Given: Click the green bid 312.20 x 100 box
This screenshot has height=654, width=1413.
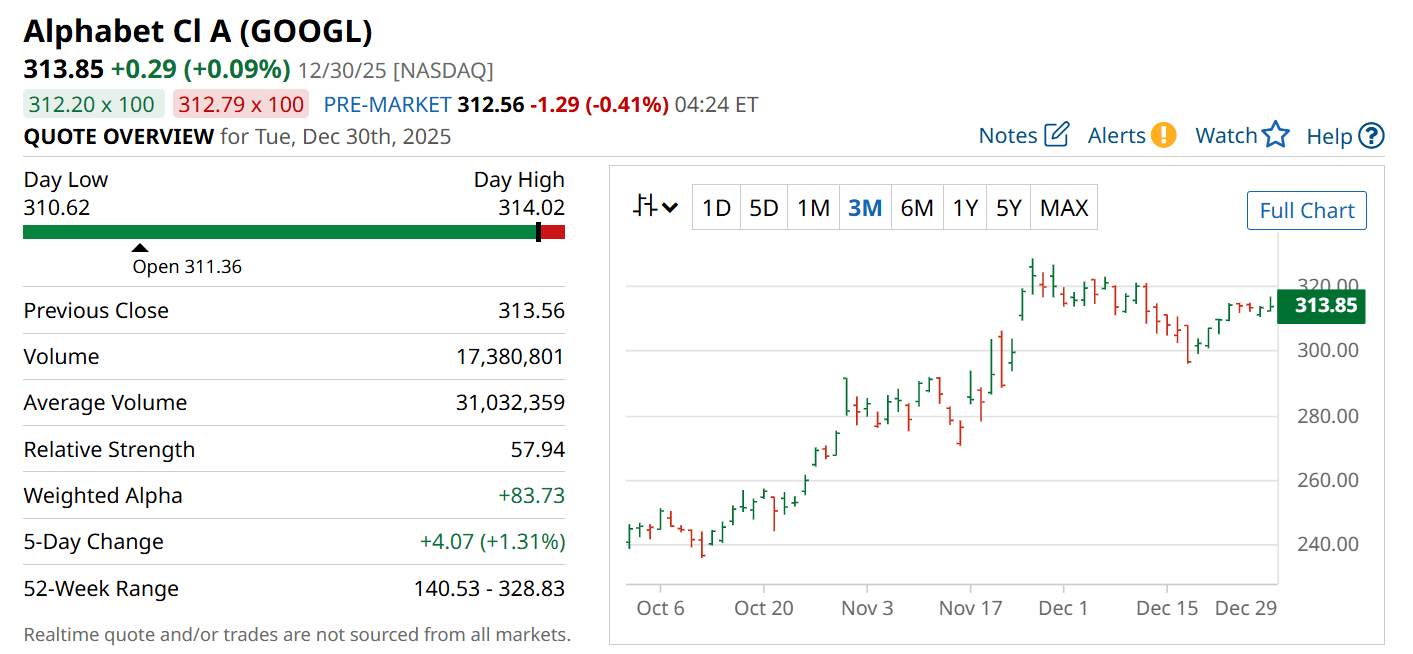Looking at the screenshot, I should click(92, 104).
